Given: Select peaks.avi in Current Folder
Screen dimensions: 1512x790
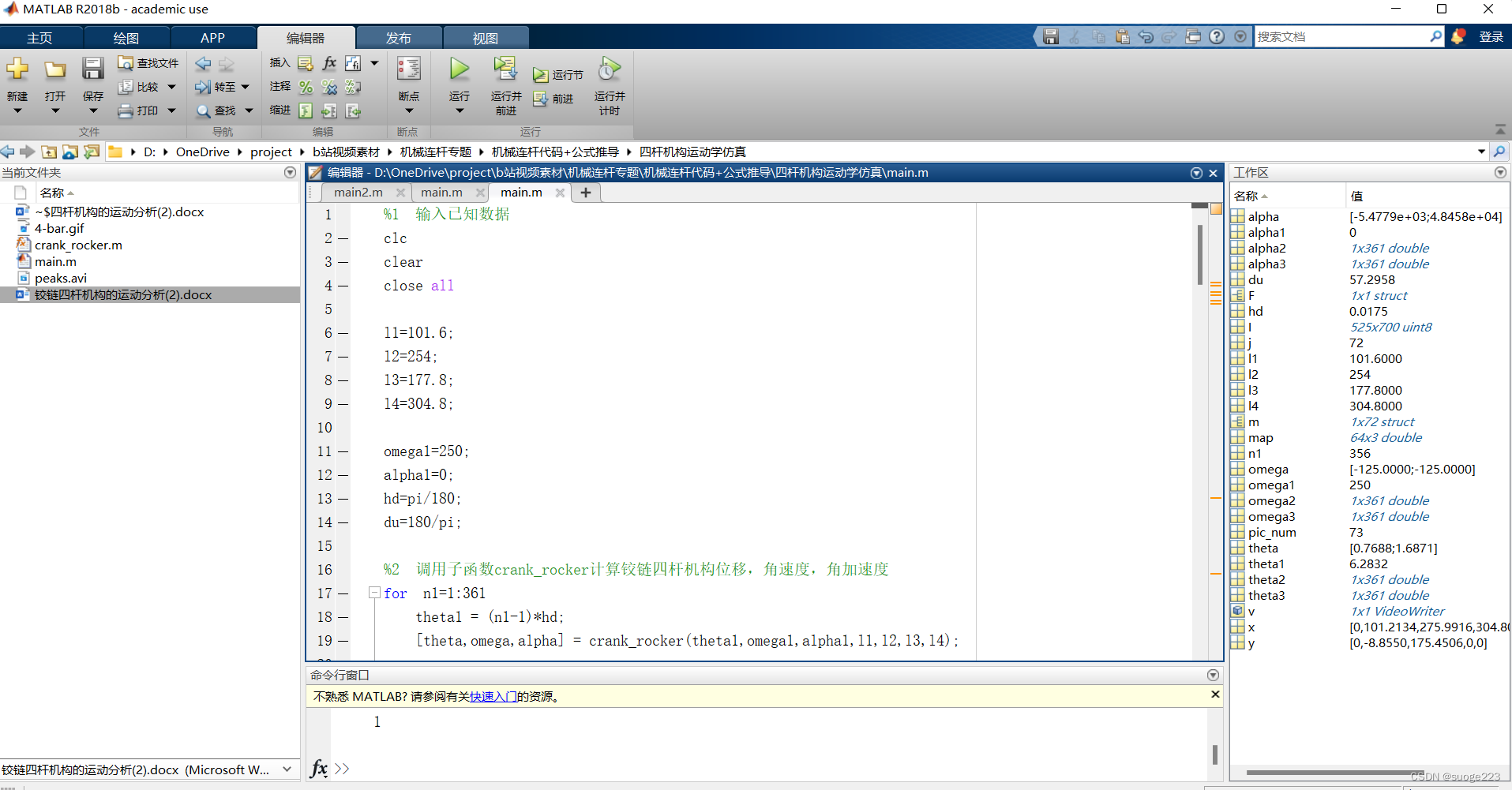Looking at the screenshot, I should click(61, 278).
